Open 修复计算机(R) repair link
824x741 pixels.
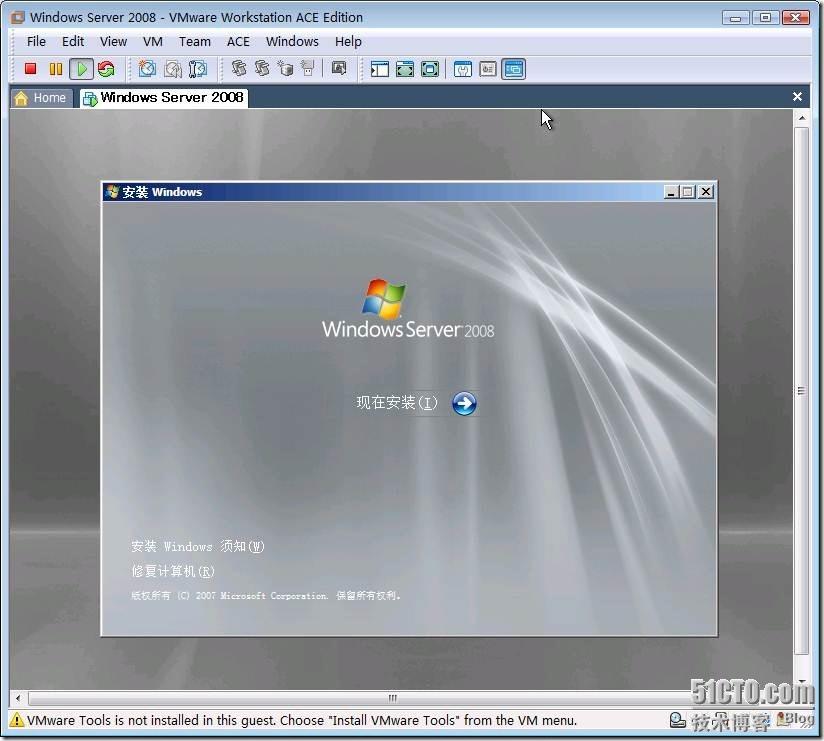173,571
